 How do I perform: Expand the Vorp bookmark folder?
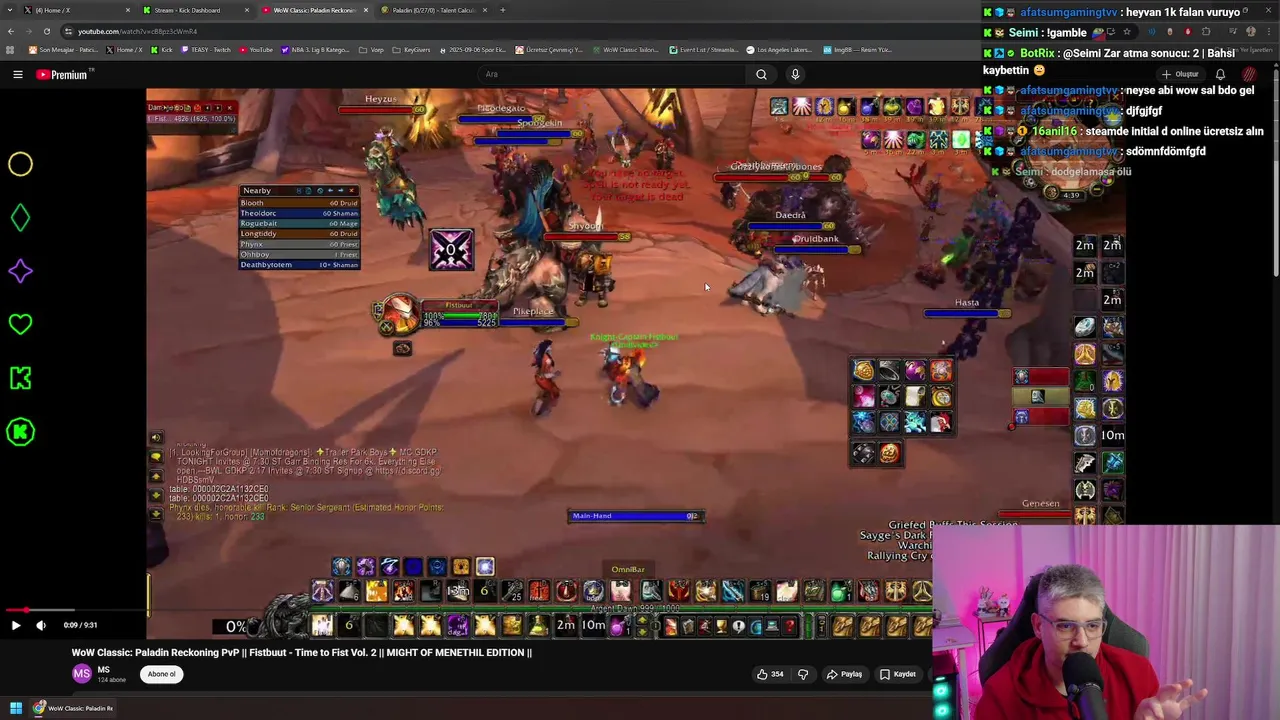pos(371,49)
